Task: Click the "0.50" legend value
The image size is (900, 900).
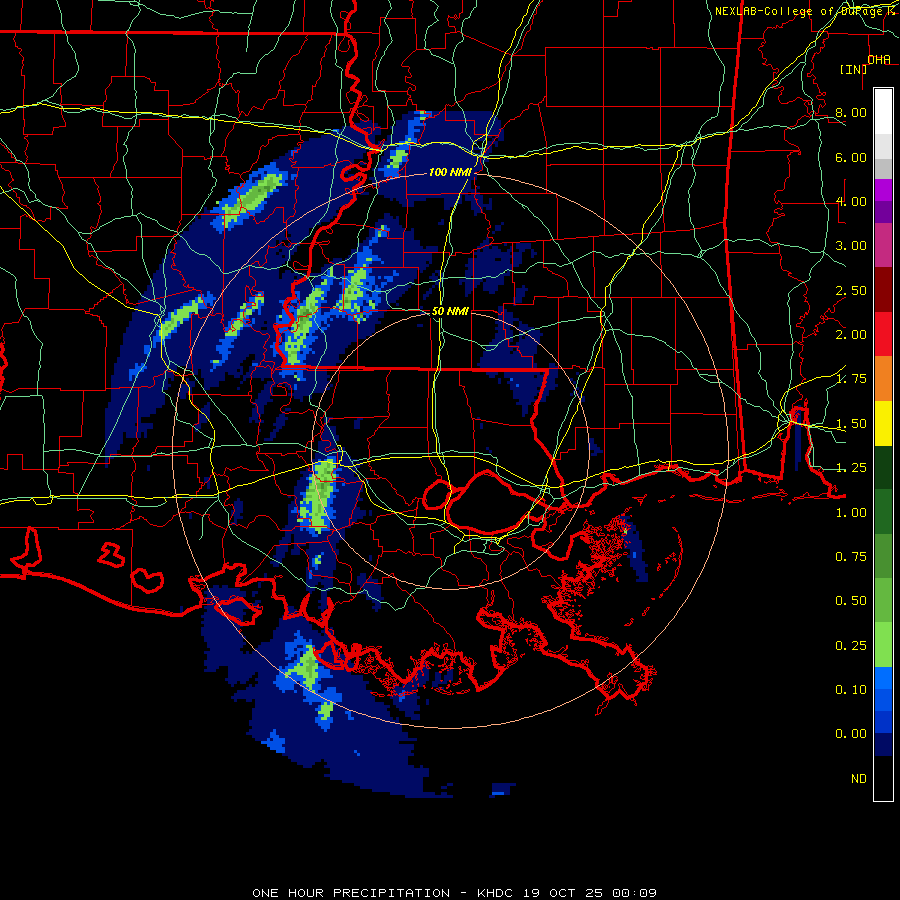Action: tap(851, 601)
